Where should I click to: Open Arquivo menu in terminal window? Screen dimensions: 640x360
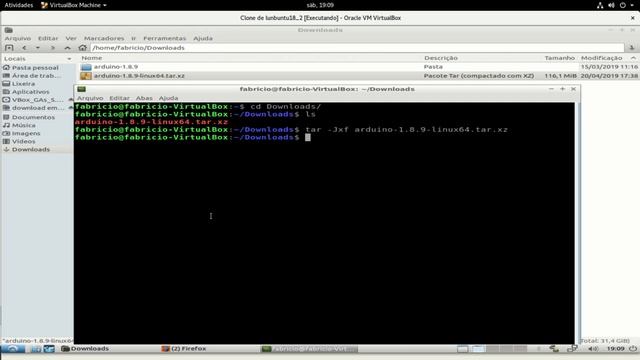(x=90, y=98)
